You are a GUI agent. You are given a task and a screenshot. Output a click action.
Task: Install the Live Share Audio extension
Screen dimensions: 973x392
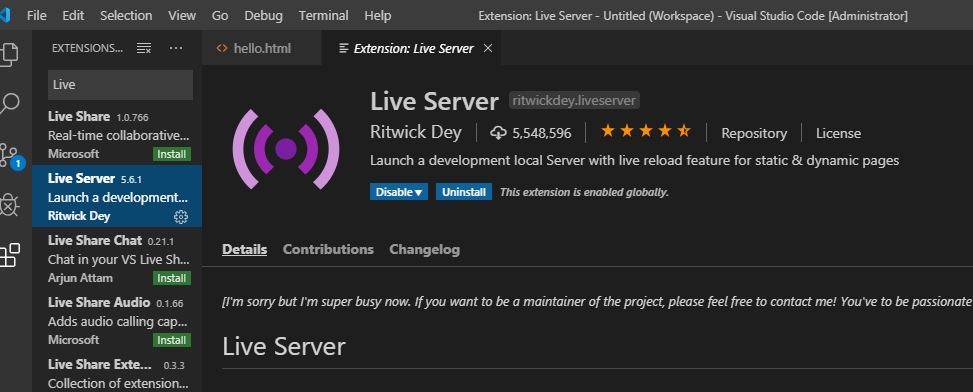tap(172, 340)
